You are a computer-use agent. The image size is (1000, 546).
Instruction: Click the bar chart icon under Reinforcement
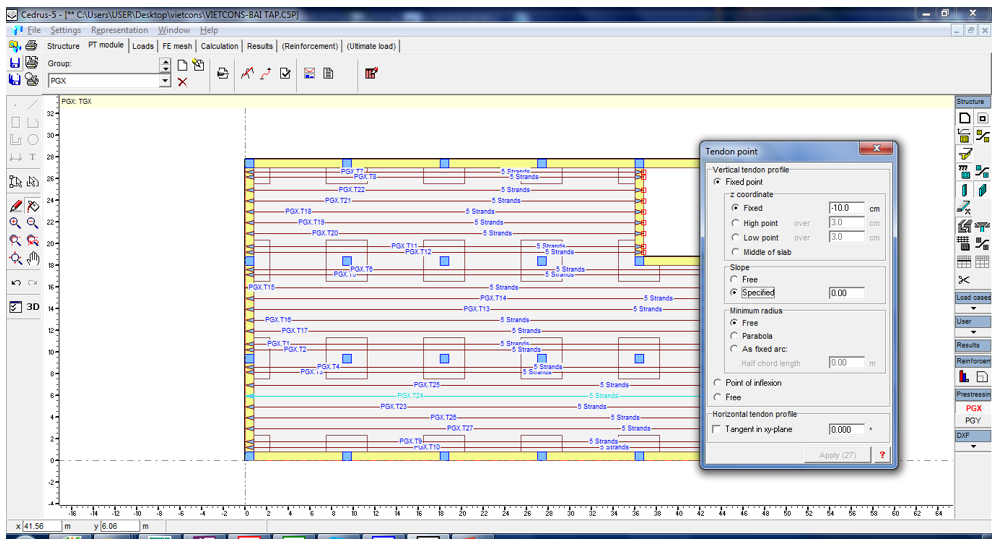pyautogui.click(x=964, y=377)
